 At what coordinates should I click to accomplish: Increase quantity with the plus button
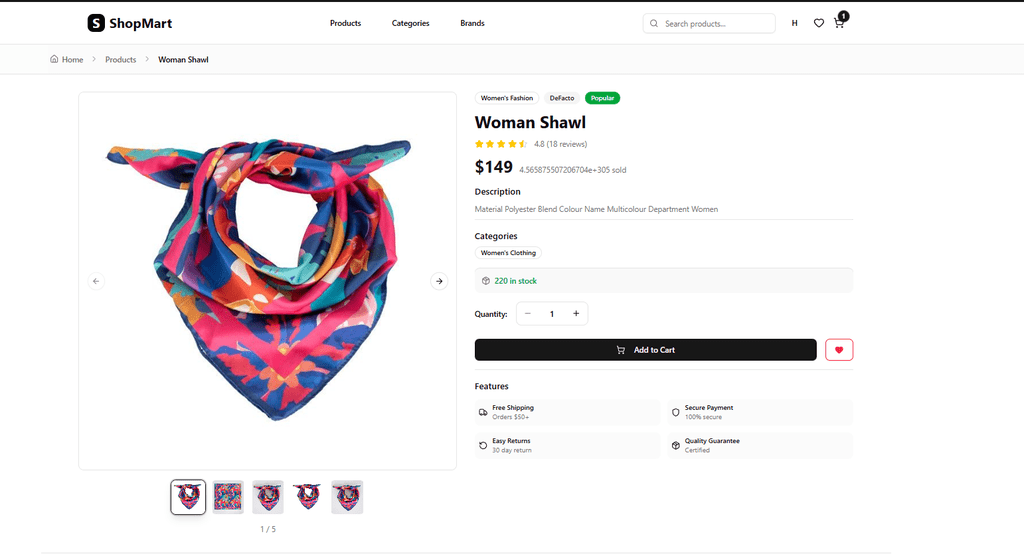point(576,314)
